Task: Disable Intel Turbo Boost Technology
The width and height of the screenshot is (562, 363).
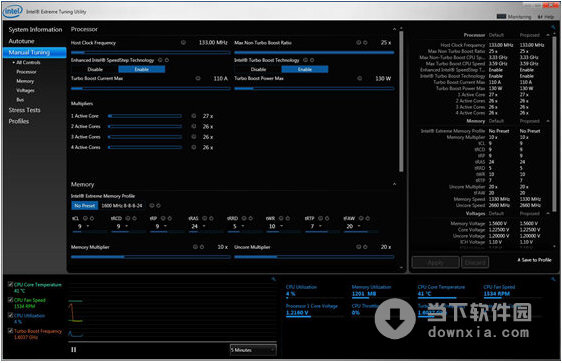Action: tap(258, 69)
